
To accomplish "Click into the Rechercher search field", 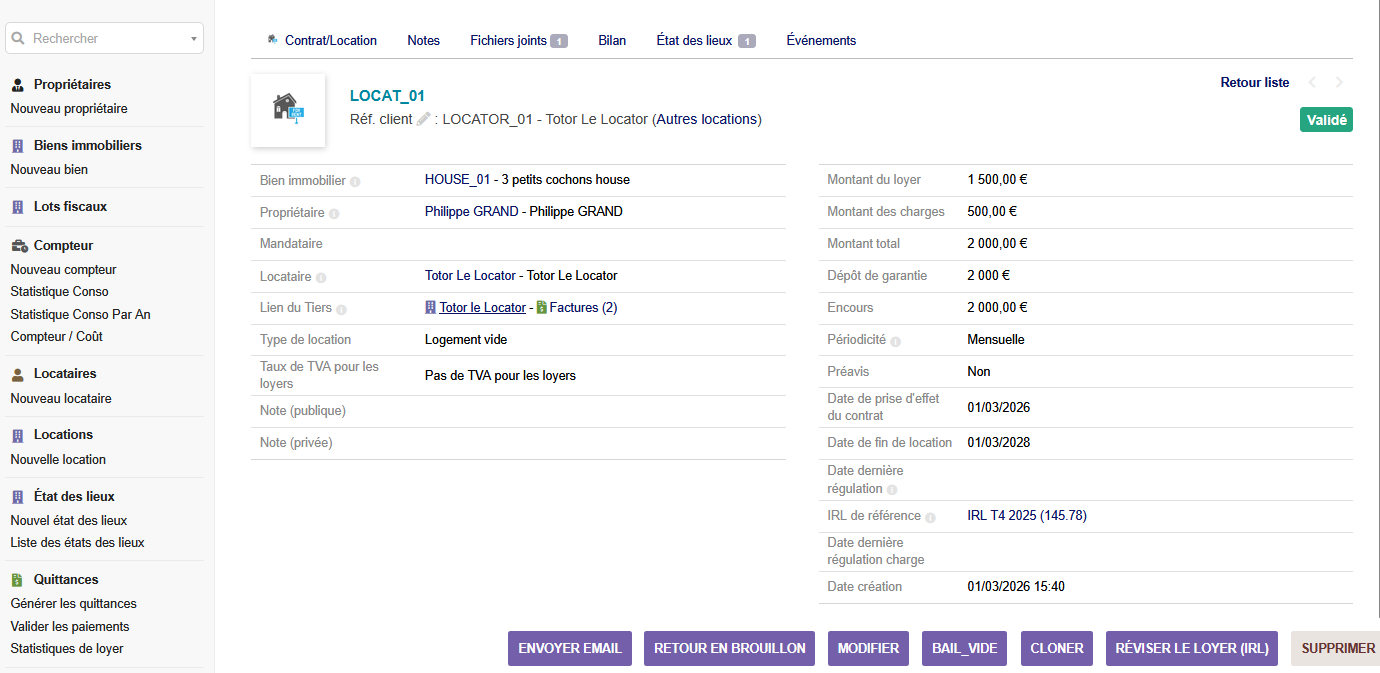I will tap(100, 39).
